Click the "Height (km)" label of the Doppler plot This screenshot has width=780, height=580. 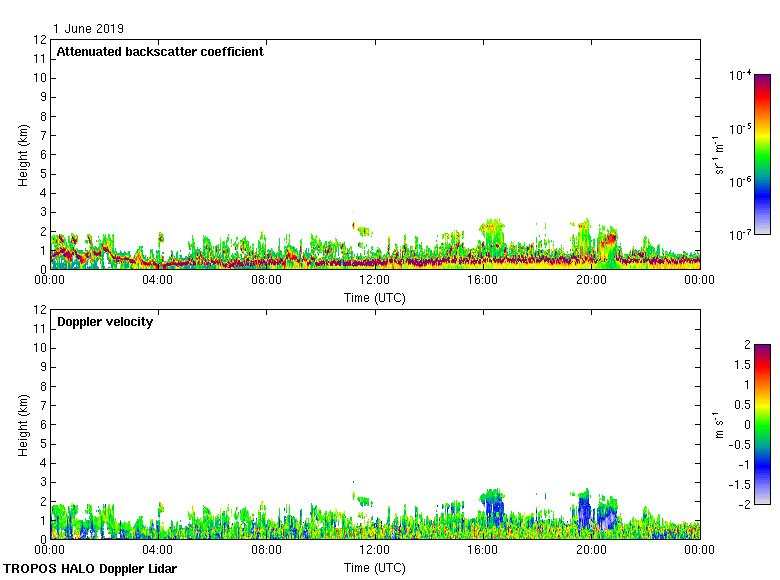click(x=23, y=425)
